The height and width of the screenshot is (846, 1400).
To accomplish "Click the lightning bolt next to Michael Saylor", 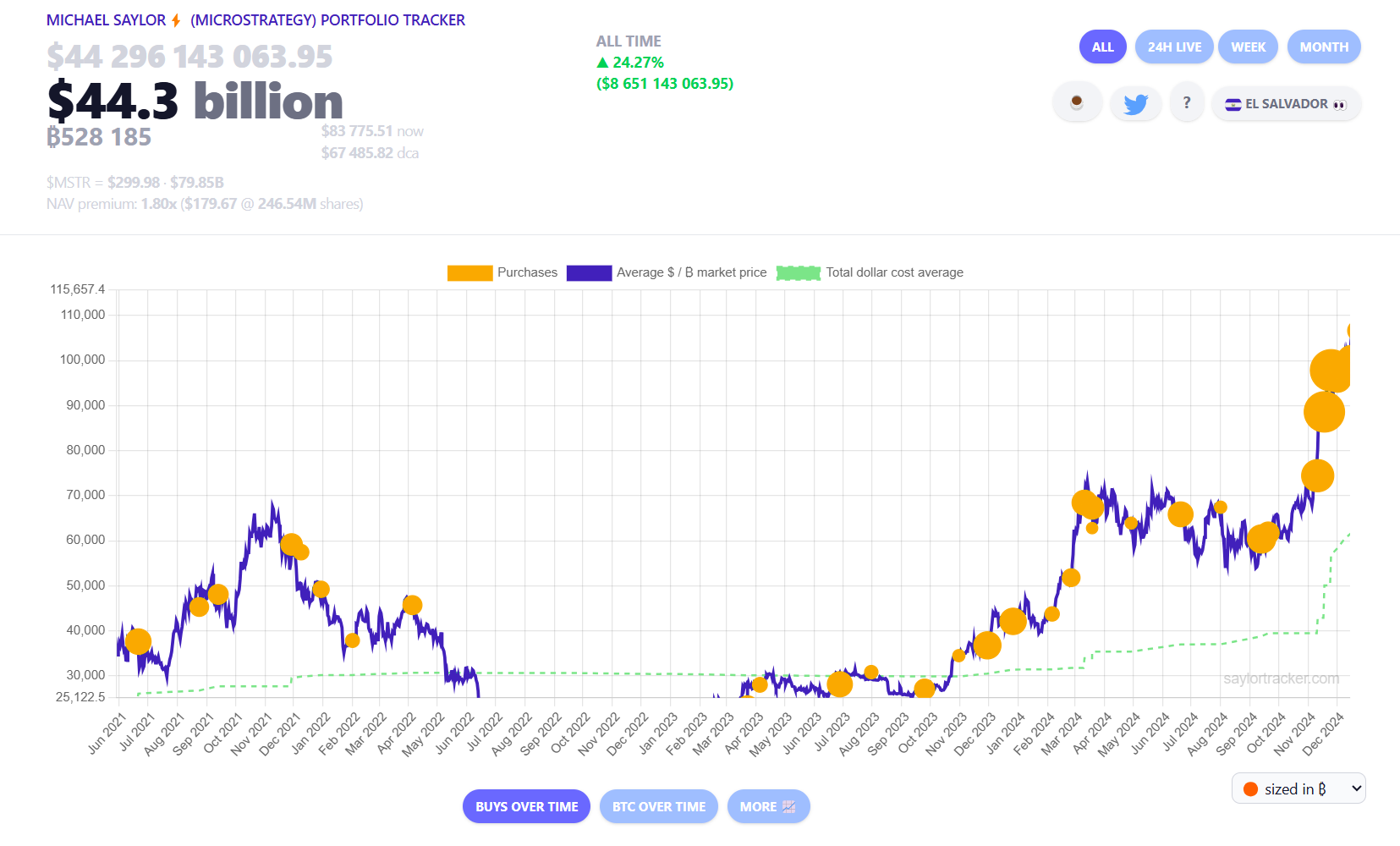I will click(x=176, y=20).
